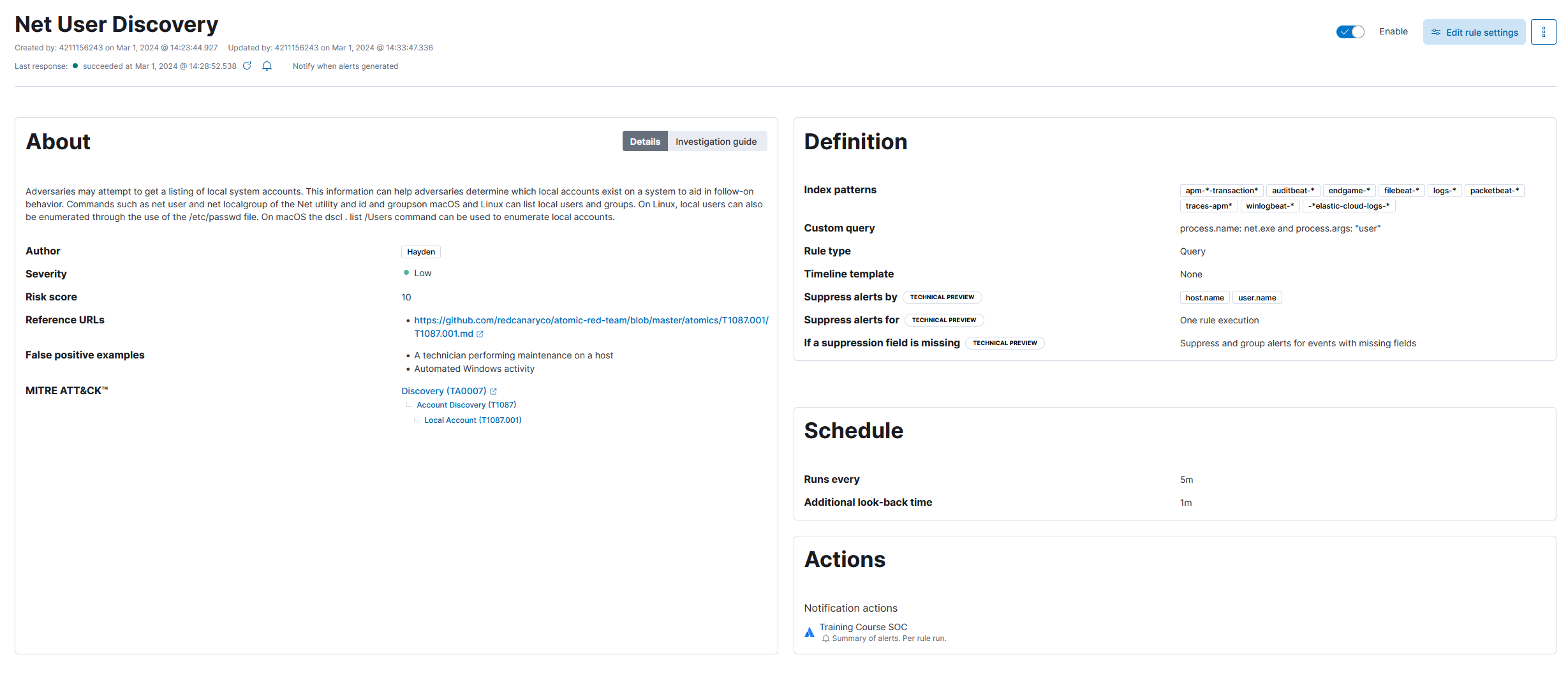The image size is (1568, 678).
Task: Click the Hayden author badge
Action: (421, 252)
